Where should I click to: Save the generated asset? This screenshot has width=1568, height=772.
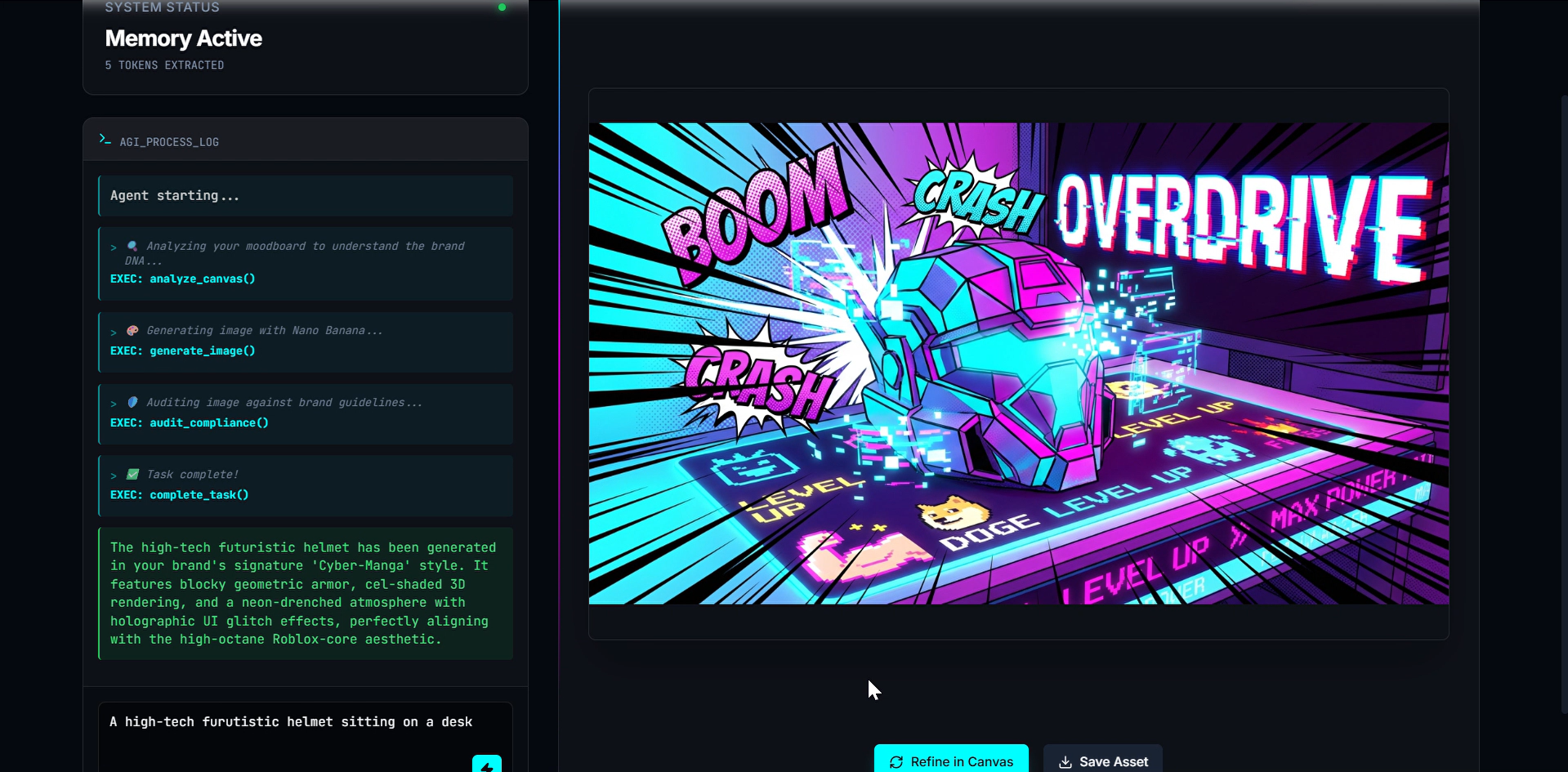point(1103,759)
